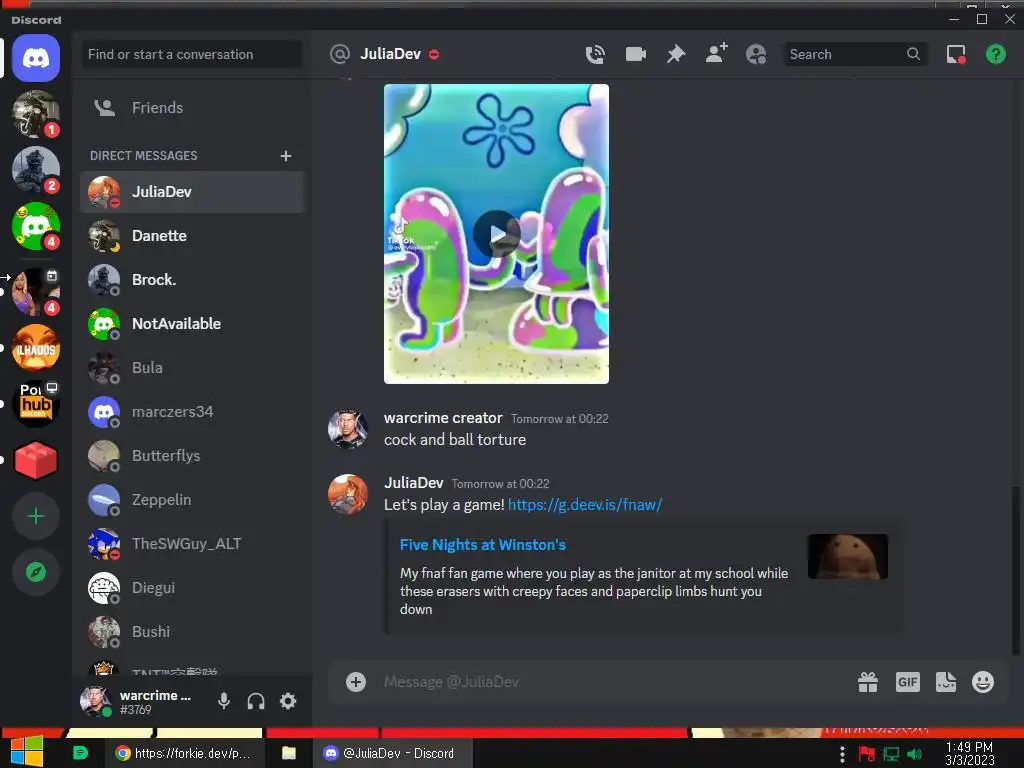This screenshot has height=768, width=1024.
Task: Open the NotAvailable conversation
Action: [193, 324]
